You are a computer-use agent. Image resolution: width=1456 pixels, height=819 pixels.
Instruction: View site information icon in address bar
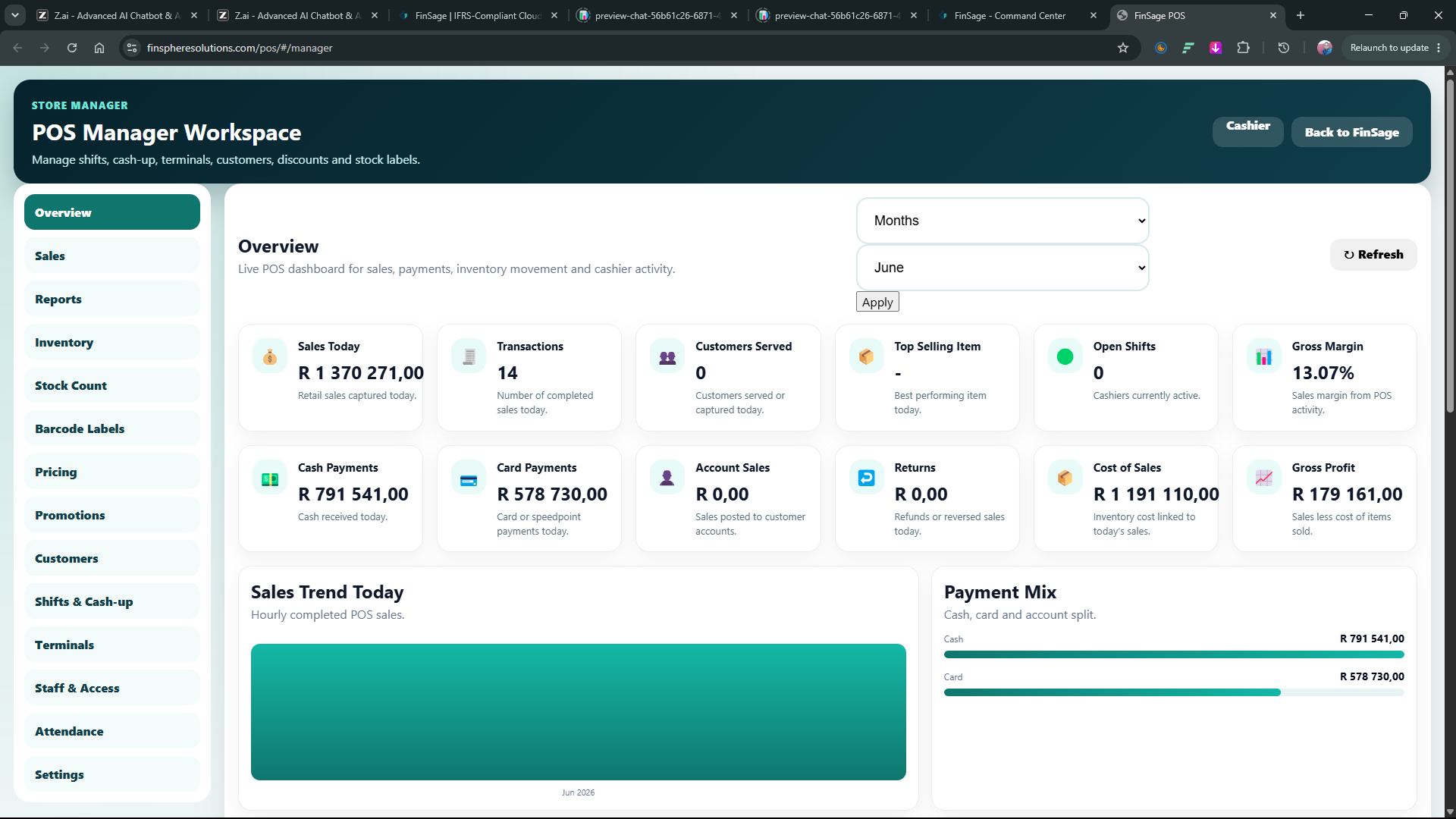(x=132, y=48)
